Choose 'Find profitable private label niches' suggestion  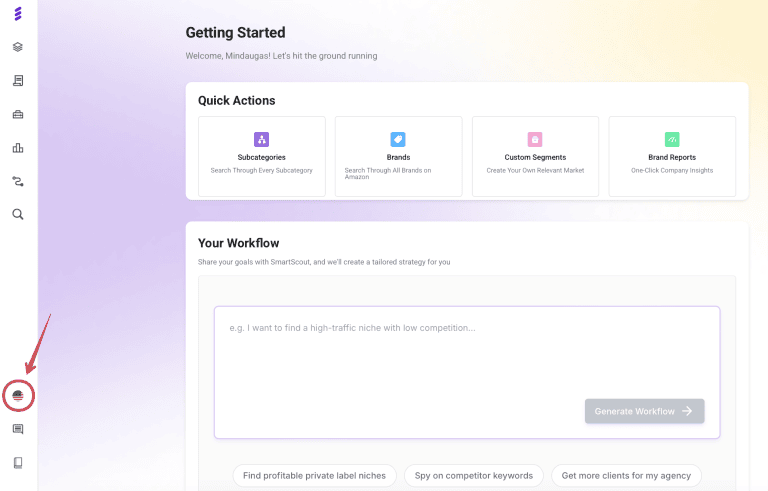click(315, 476)
